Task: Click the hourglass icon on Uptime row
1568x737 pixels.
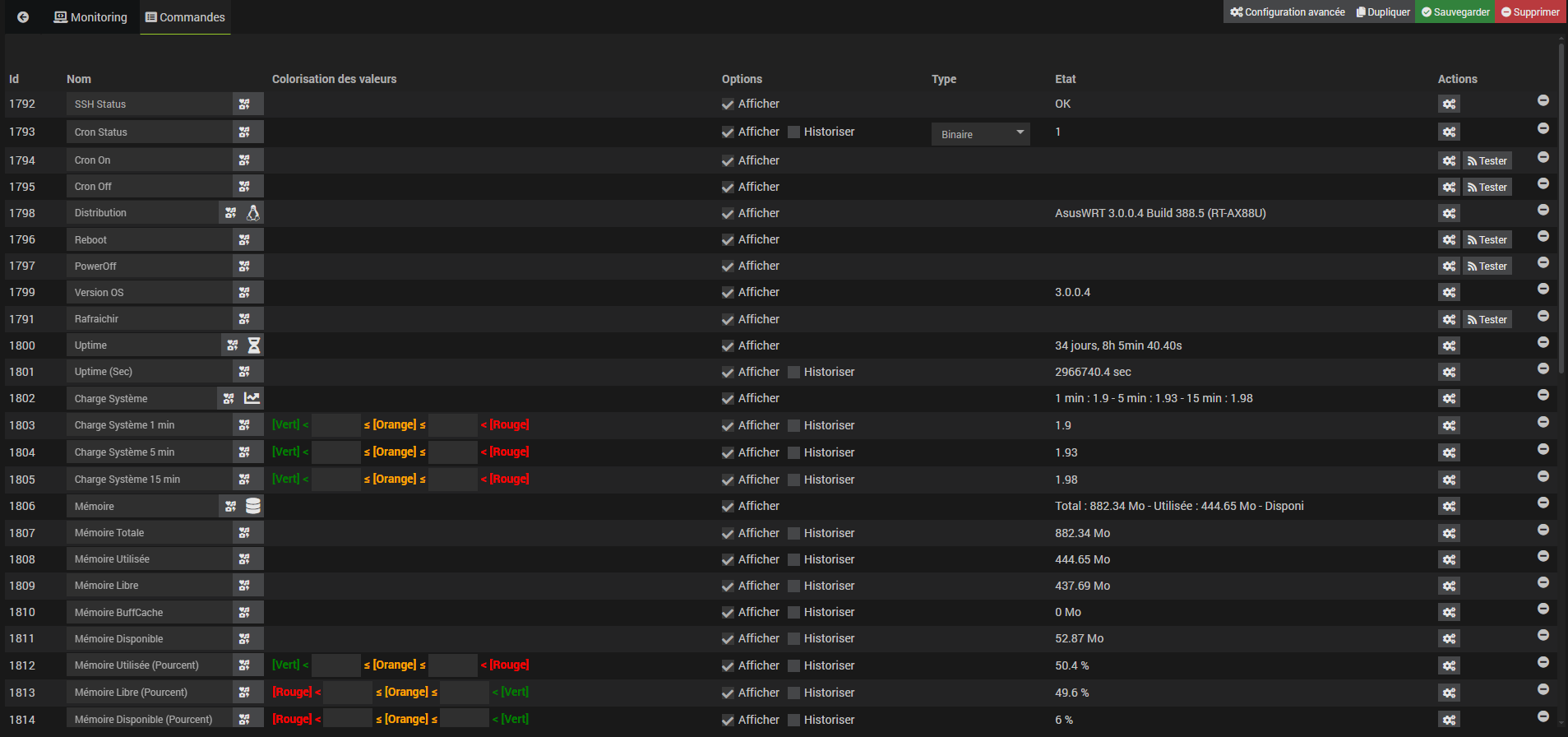Action: tap(254, 345)
